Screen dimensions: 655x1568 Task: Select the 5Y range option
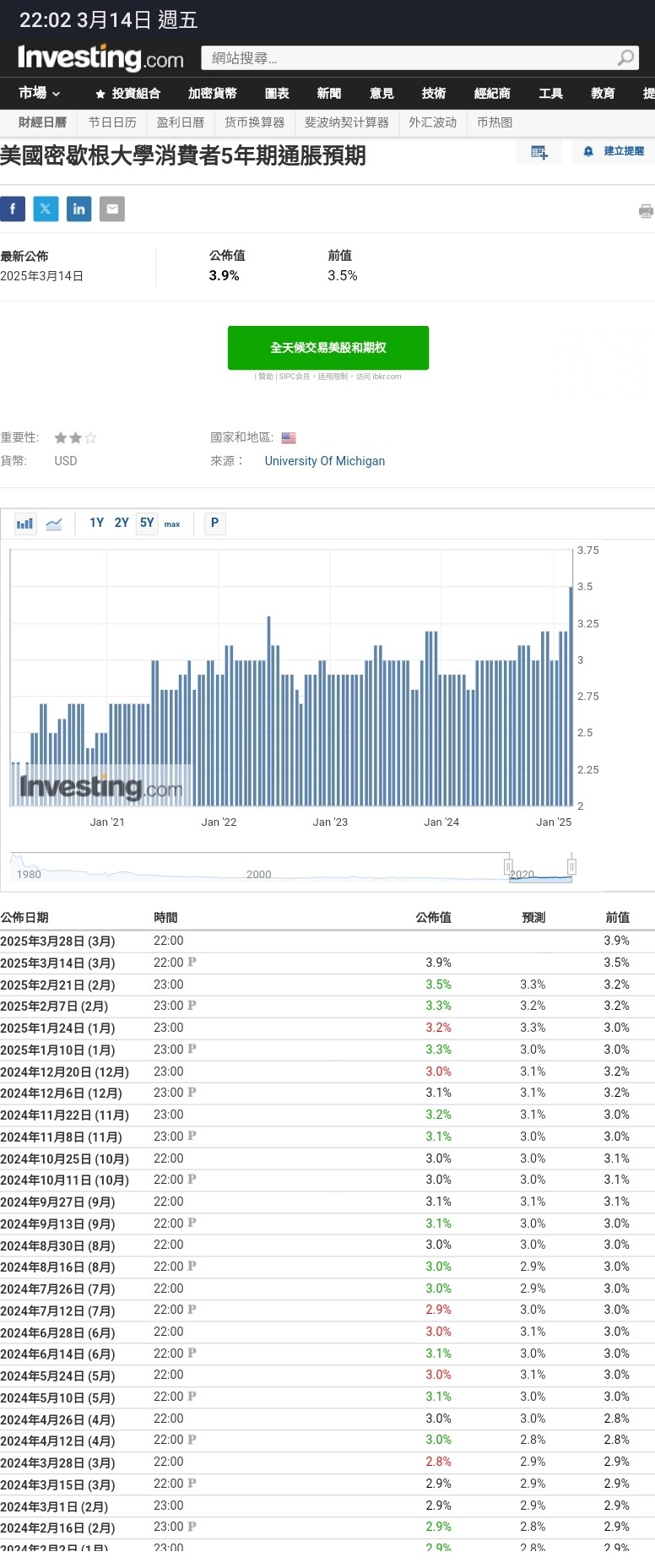coord(145,524)
